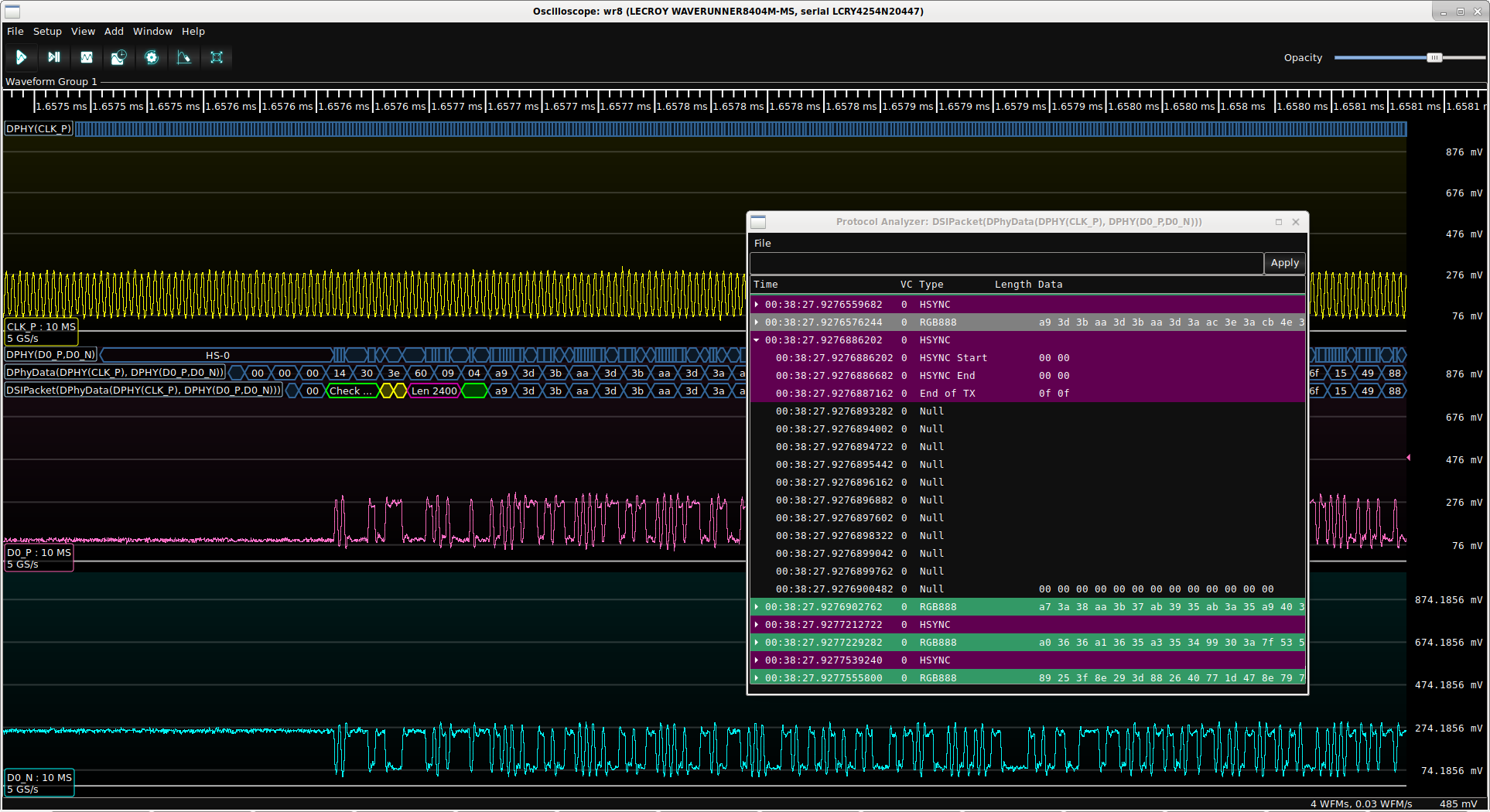Expand the HSYNC packet at 27.9277212722
This screenshot has height=812, width=1490.
click(x=757, y=625)
